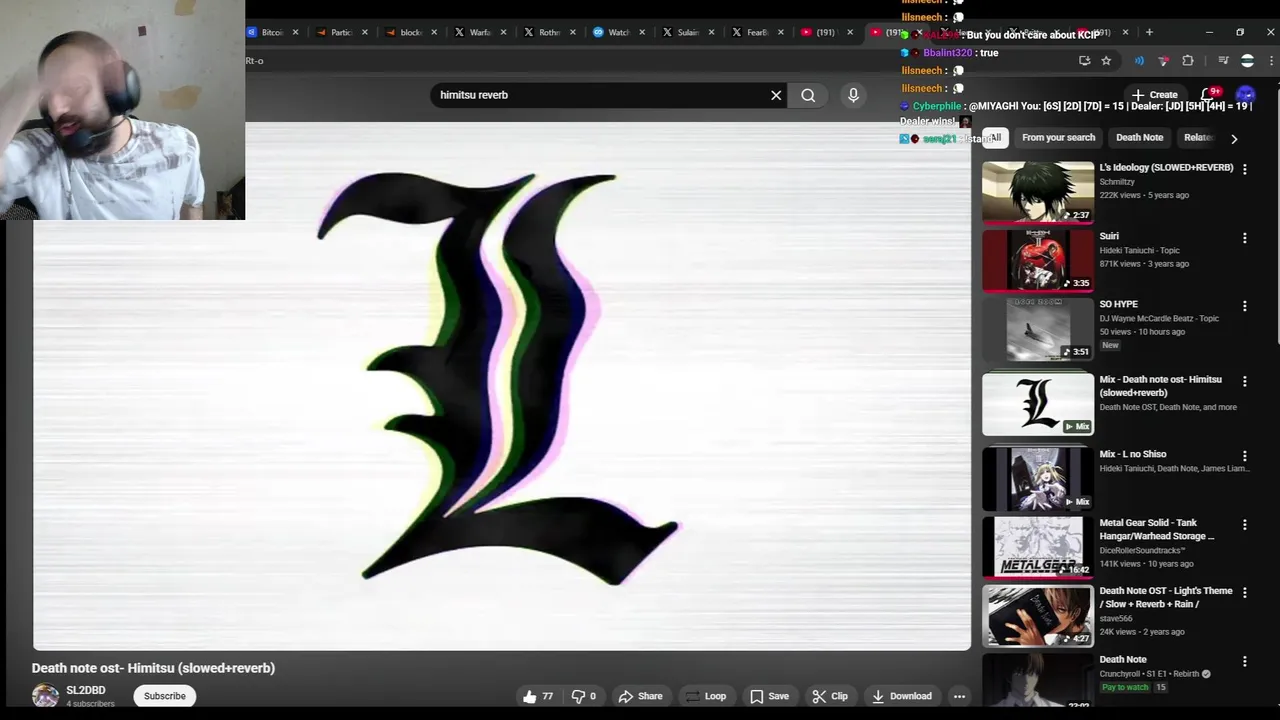The width and height of the screenshot is (1280, 720).
Task: Select the Death Note filter chip
Action: tap(1139, 137)
